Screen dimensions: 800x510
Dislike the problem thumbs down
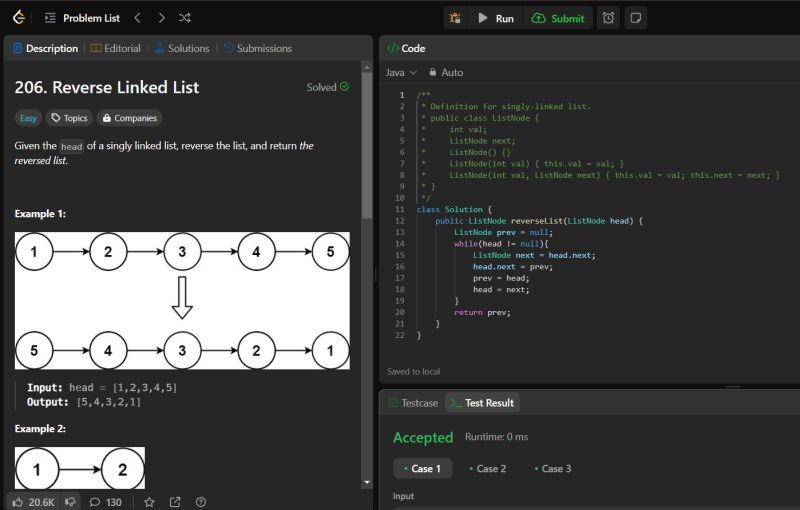(x=70, y=502)
